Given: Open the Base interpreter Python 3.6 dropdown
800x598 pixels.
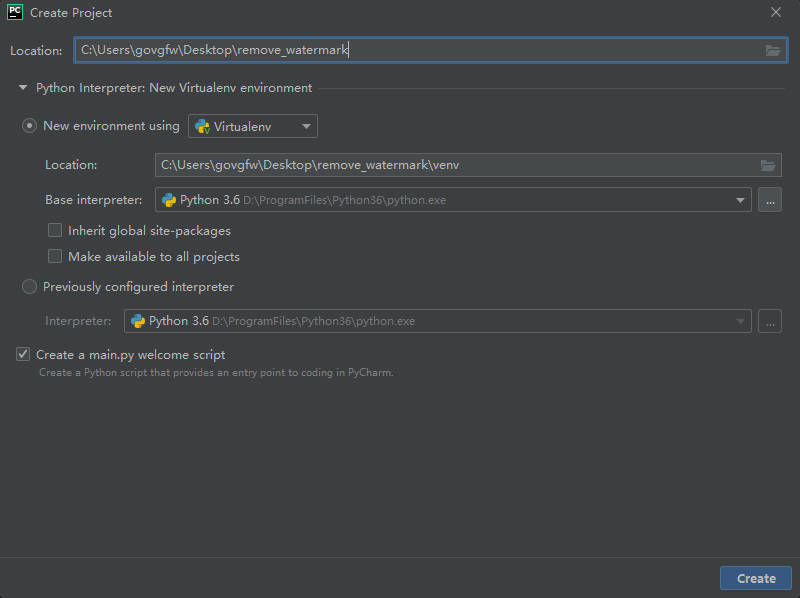Looking at the screenshot, I should click(453, 200).
